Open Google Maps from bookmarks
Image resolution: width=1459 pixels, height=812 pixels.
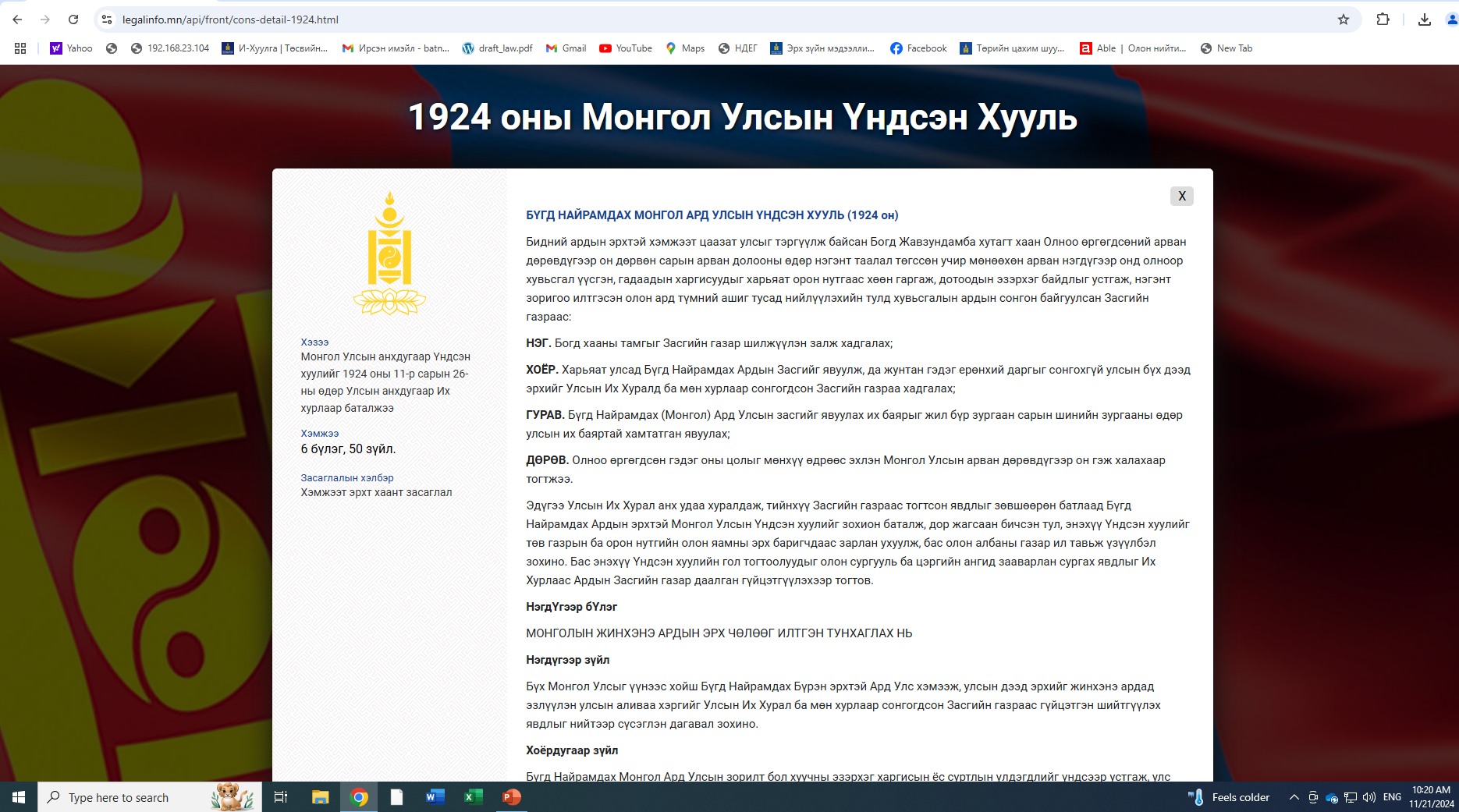pyautogui.click(x=684, y=48)
